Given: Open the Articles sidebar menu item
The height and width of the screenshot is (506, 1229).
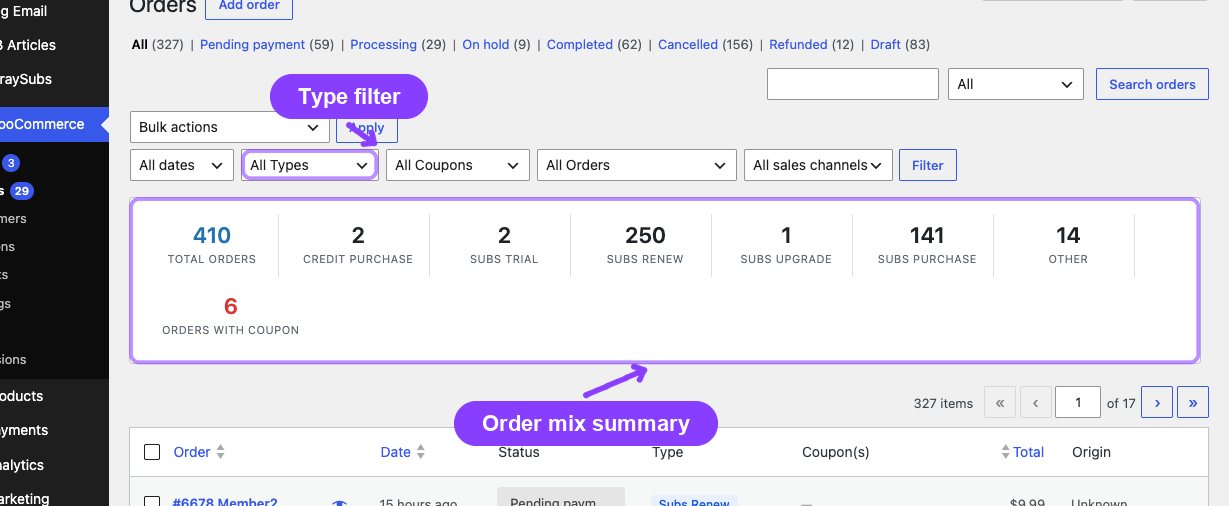Looking at the screenshot, I should click(x=28, y=45).
